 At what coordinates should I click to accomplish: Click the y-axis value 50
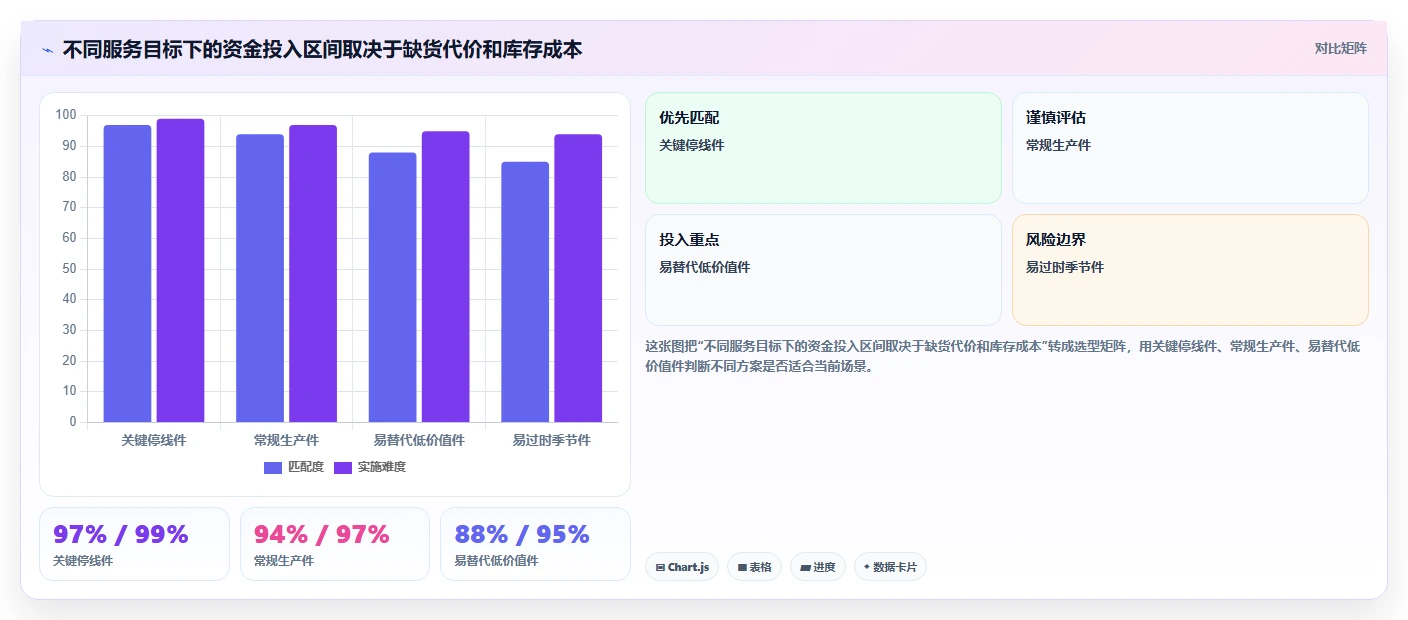69,268
